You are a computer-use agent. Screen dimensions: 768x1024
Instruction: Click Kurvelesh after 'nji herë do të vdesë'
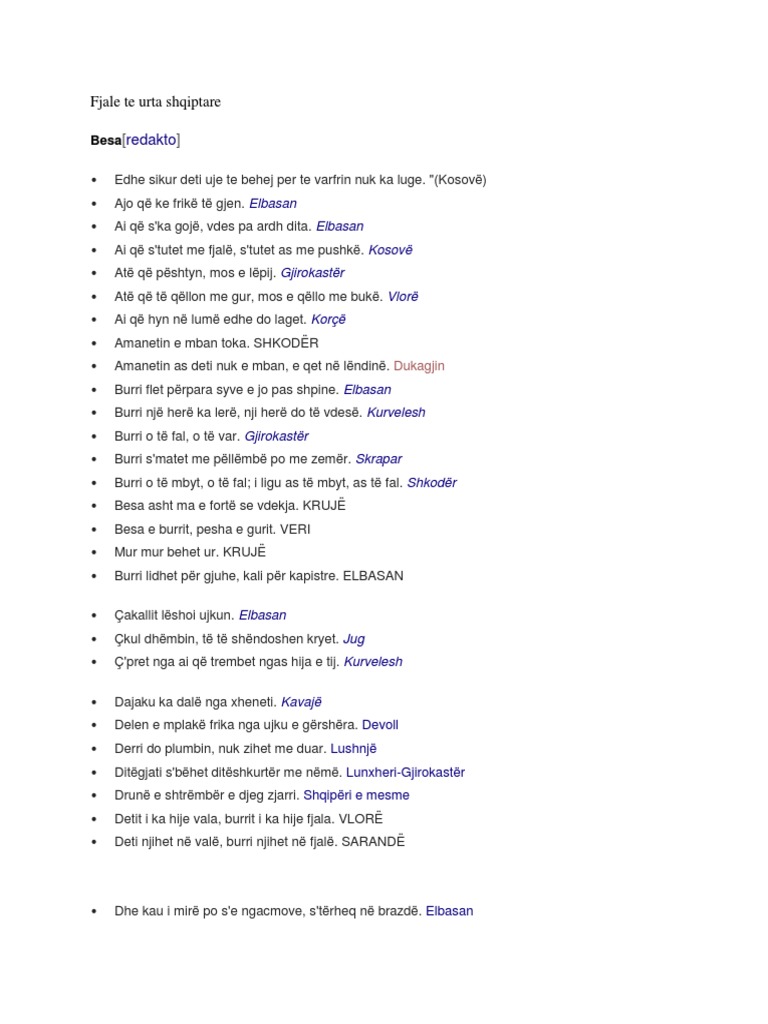396,412
